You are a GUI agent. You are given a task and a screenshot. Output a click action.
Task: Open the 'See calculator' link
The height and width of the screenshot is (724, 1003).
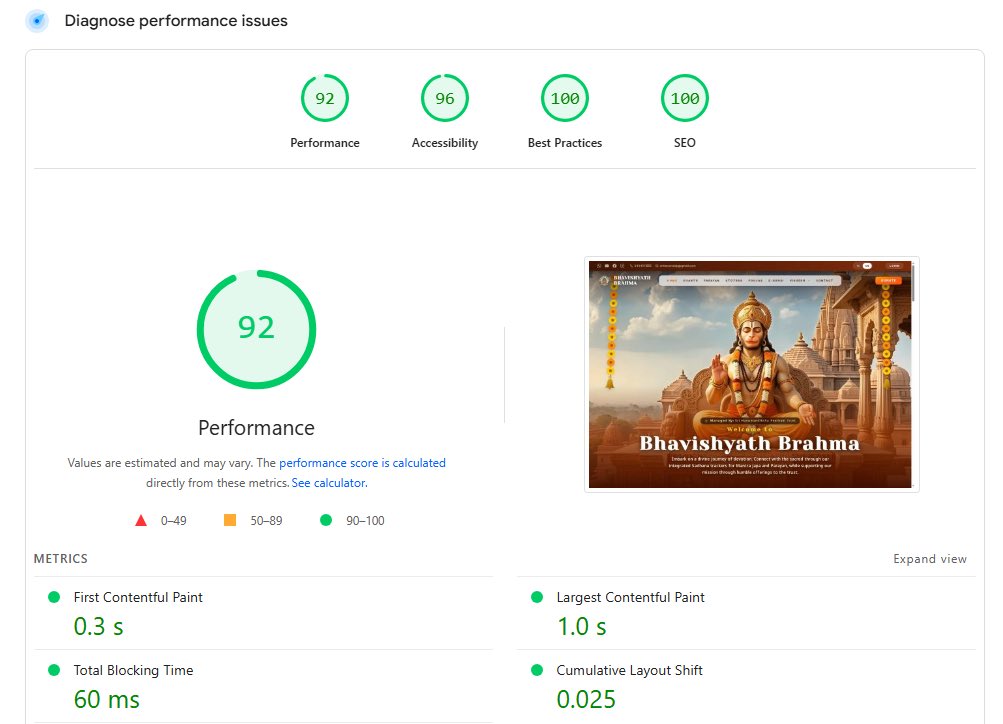(329, 483)
